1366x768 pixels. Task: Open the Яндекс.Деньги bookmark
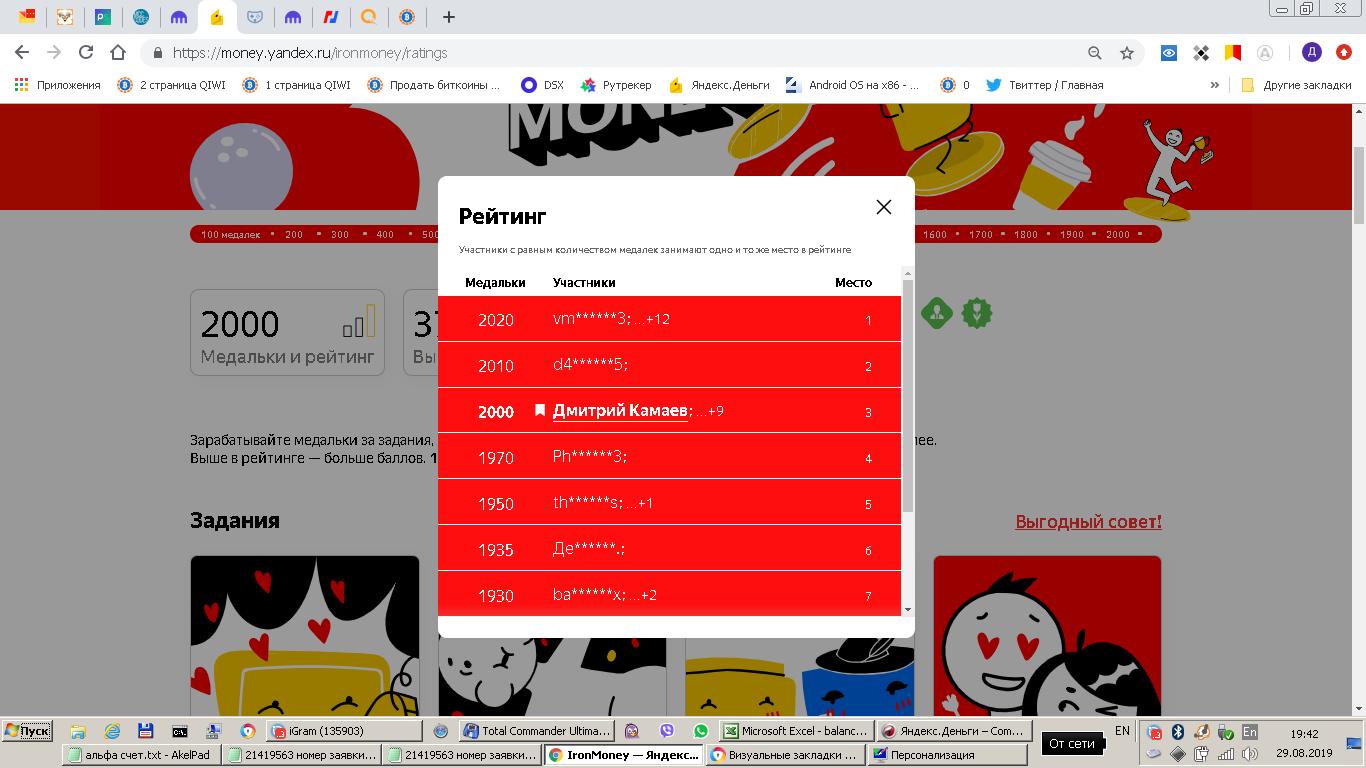(x=719, y=85)
